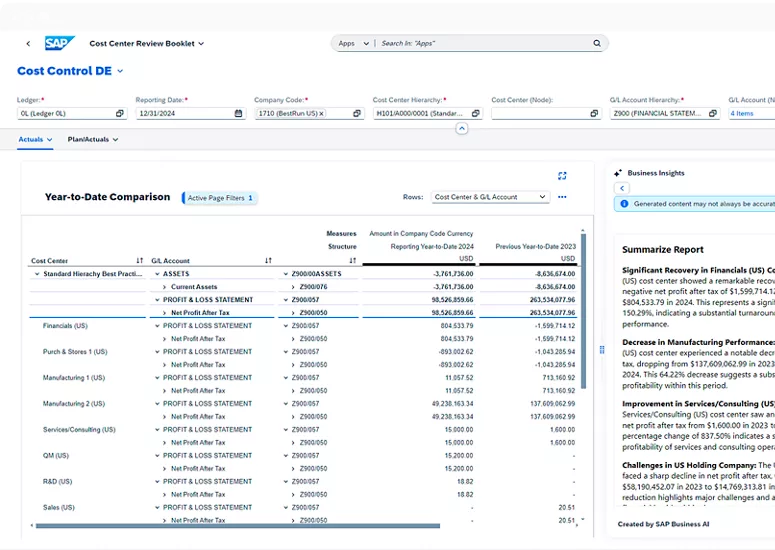Image resolution: width=775 pixels, height=550 pixels.
Task: Open value help for Ledger field
Action: (119, 114)
